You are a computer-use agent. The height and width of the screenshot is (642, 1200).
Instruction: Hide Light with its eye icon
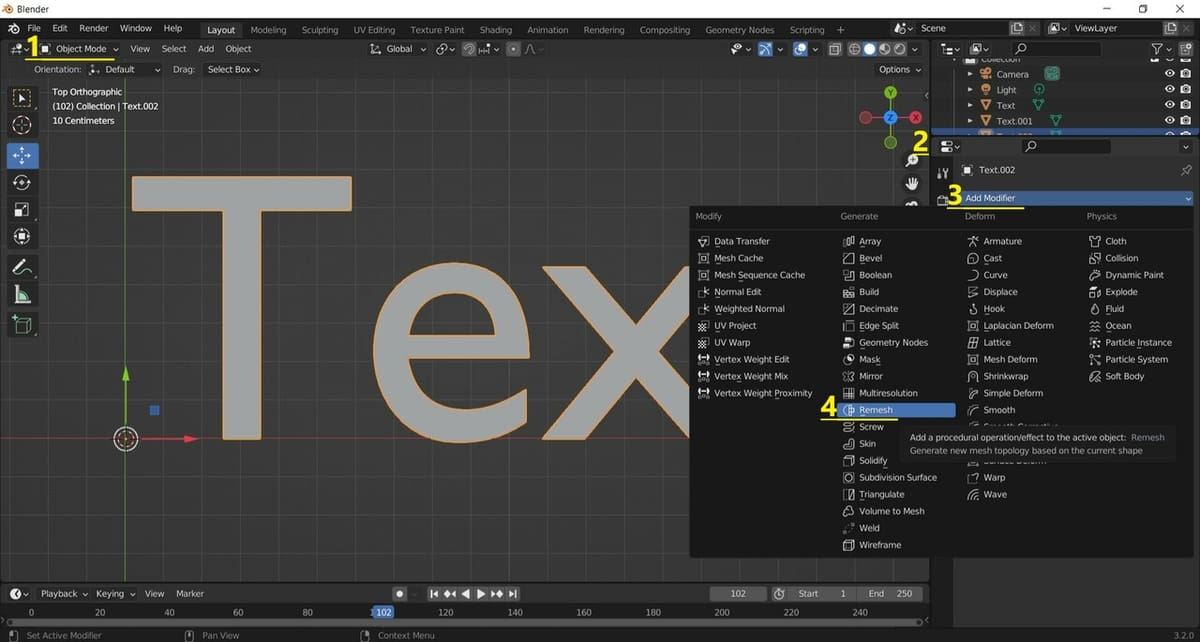[x=1169, y=89]
